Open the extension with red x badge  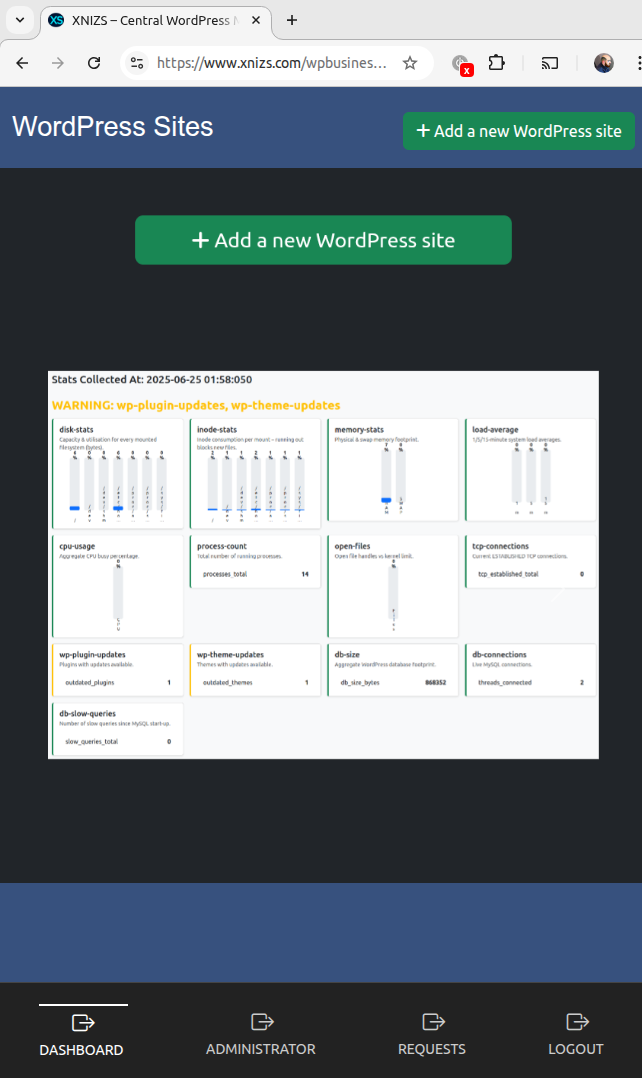point(461,64)
